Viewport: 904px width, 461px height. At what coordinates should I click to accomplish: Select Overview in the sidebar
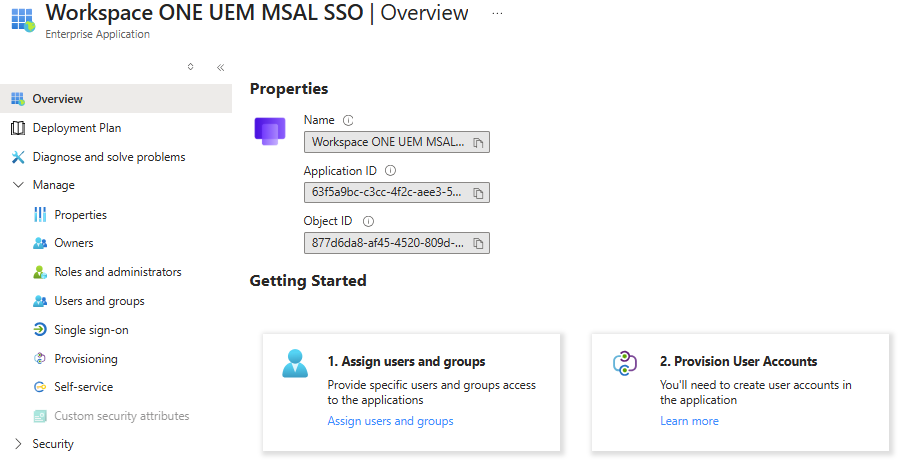coord(116,99)
